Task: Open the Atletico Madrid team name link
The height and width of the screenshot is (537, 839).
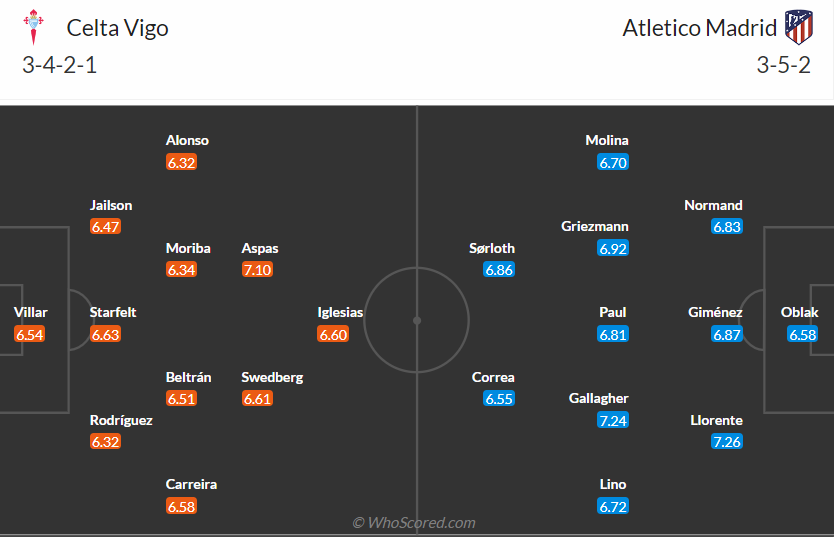Action: pyautogui.click(x=699, y=27)
